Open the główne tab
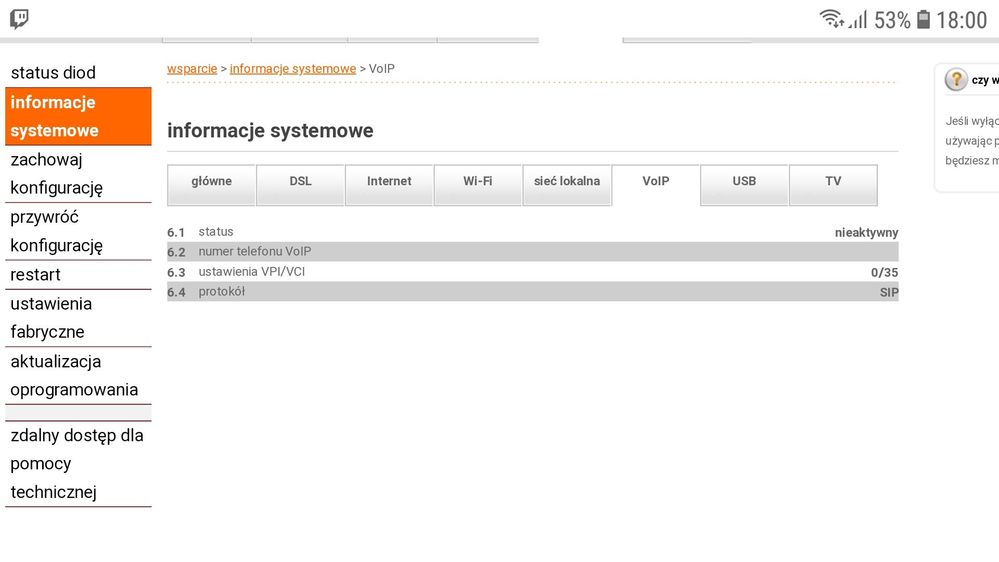Image resolution: width=999 pixels, height=562 pixels. click(x=212, y=185)
